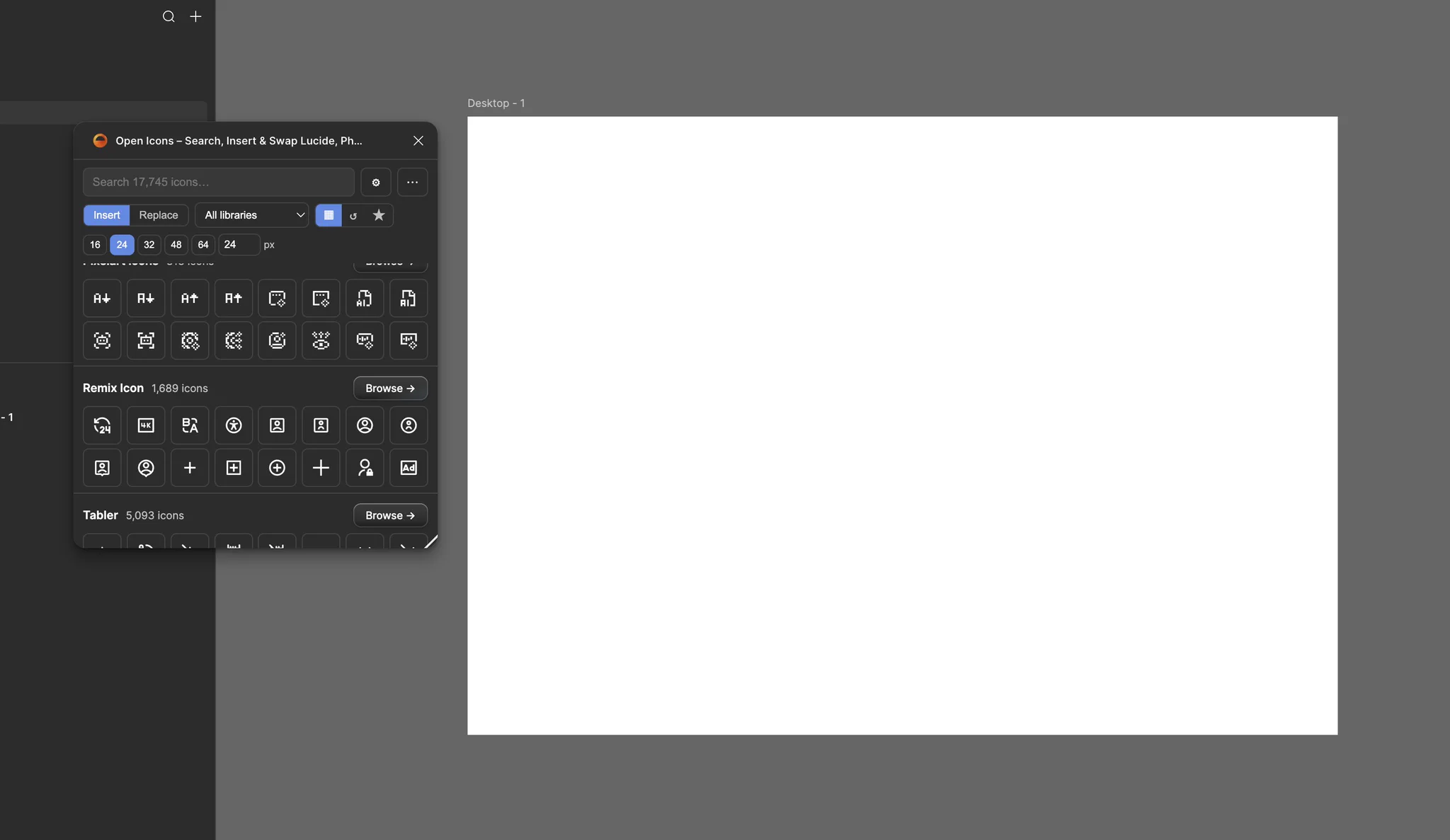Insert the Remix accessibility person icon

click(x=234, y=425)
